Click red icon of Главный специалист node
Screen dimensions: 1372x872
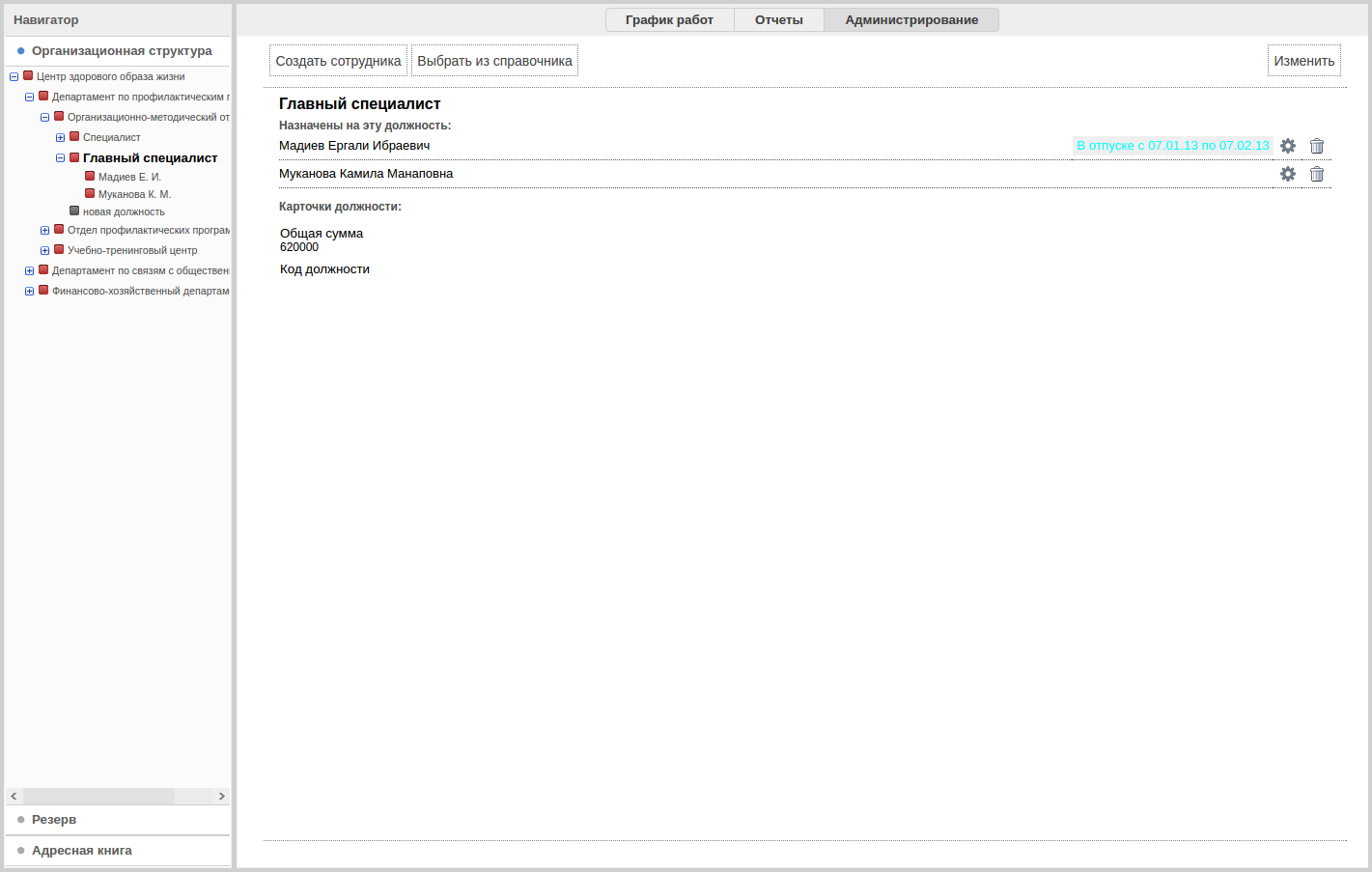[74, 156]
